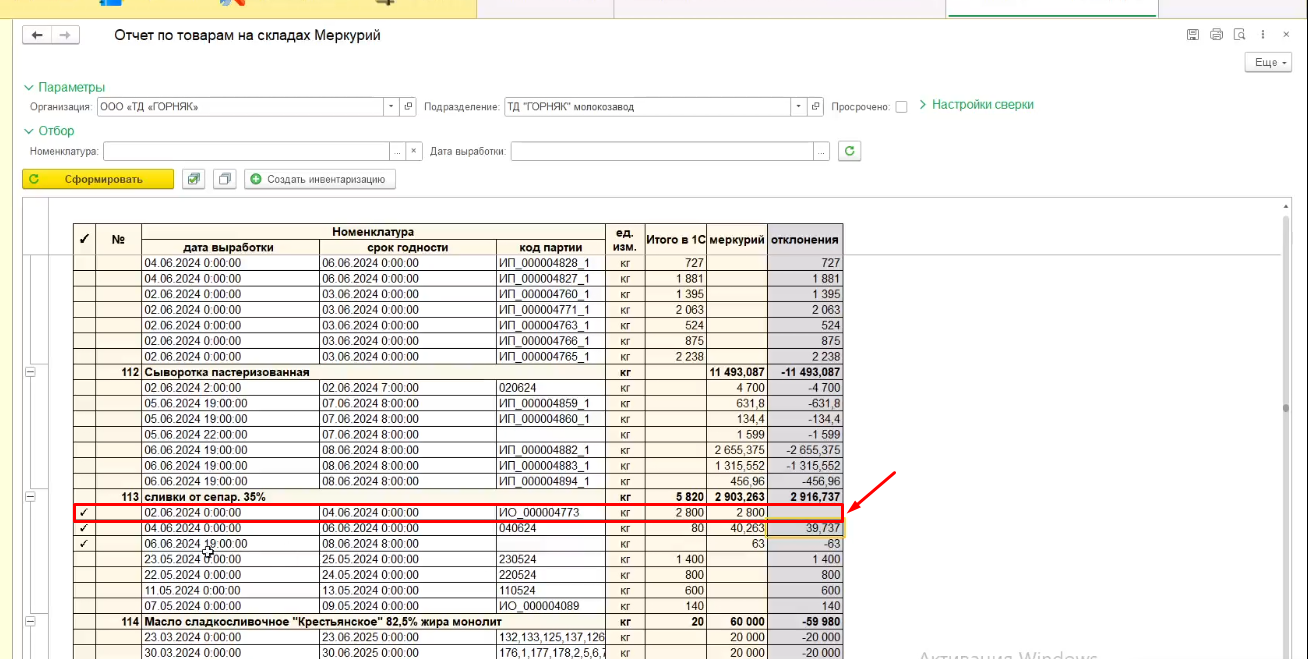Select the отклонения cell showing 39,737
1308x659 pixels.
pos(806,528)
